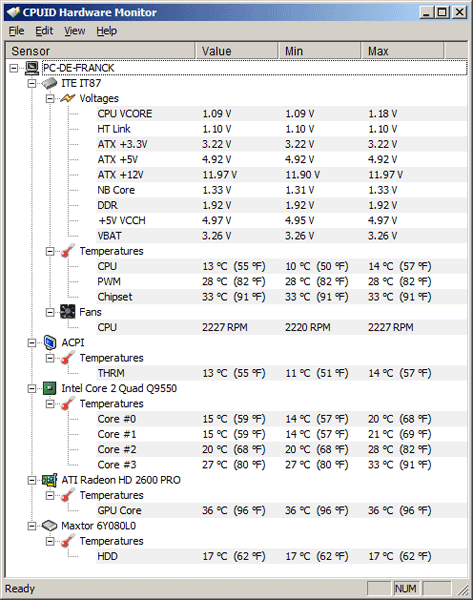This screenshot has height=600, width=473.
Task: Collapse Intel Core 2 Quad Temperatures group
Action: [50, 404]
